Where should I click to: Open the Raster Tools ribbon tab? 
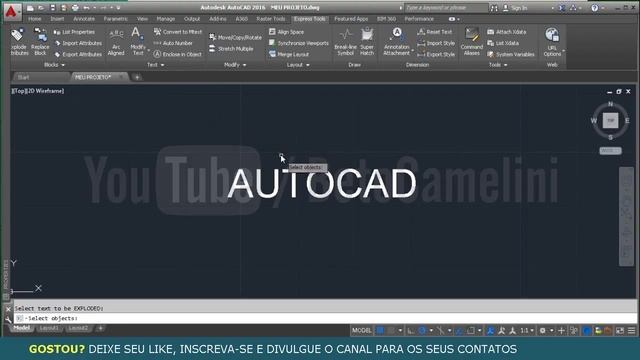click(271, 19)
